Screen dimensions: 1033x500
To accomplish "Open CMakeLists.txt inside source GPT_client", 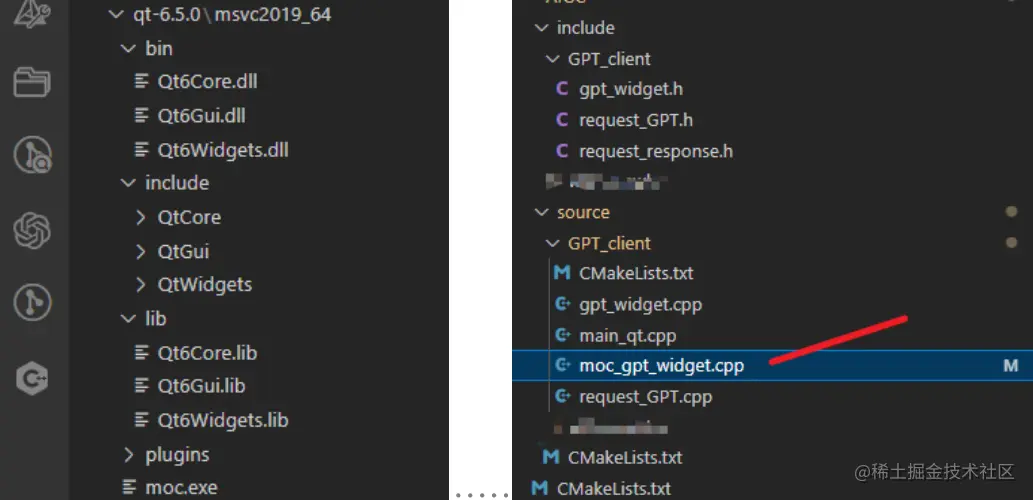I will click(636, 273).
